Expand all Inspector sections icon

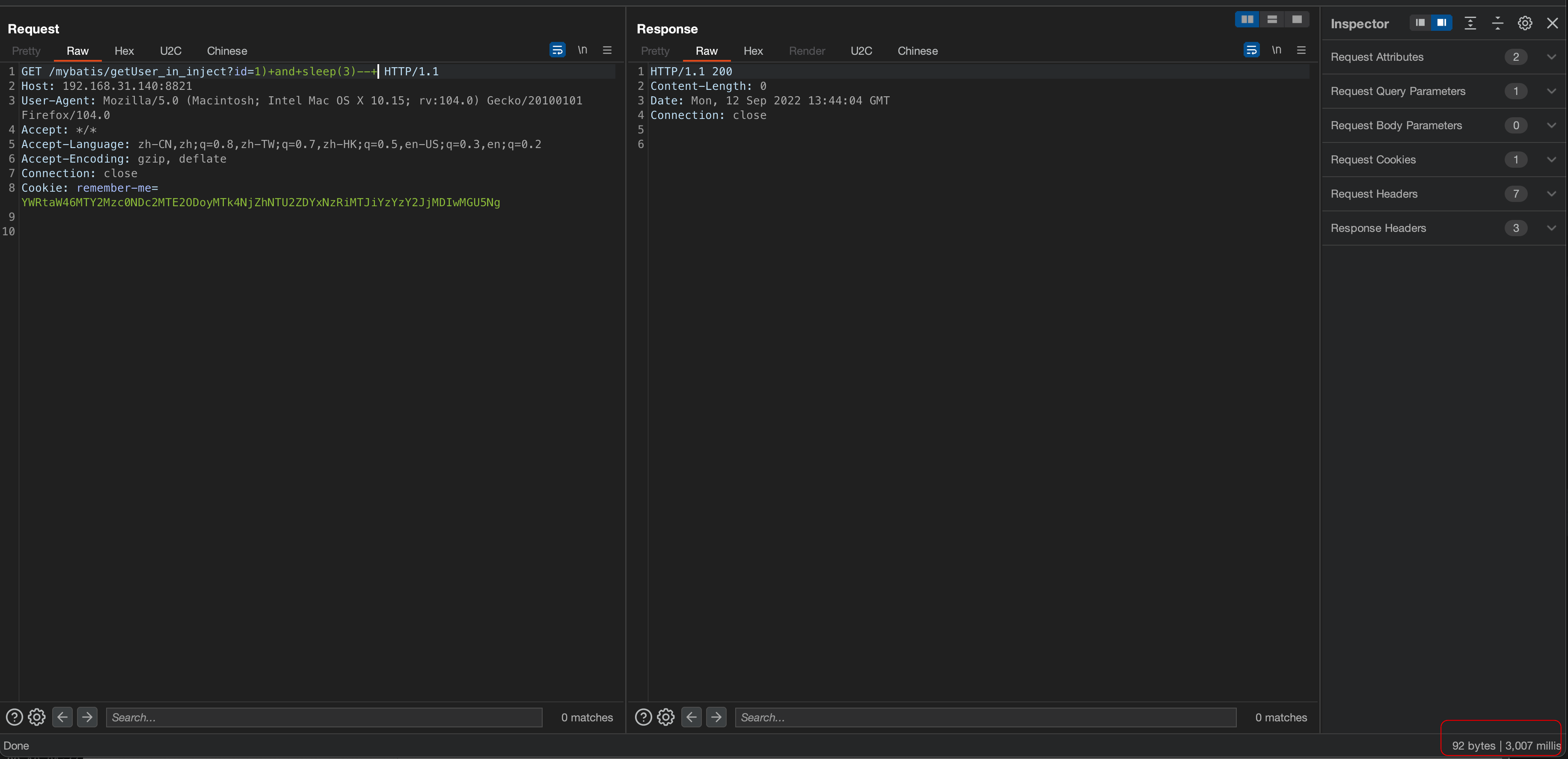[1470, 23]
